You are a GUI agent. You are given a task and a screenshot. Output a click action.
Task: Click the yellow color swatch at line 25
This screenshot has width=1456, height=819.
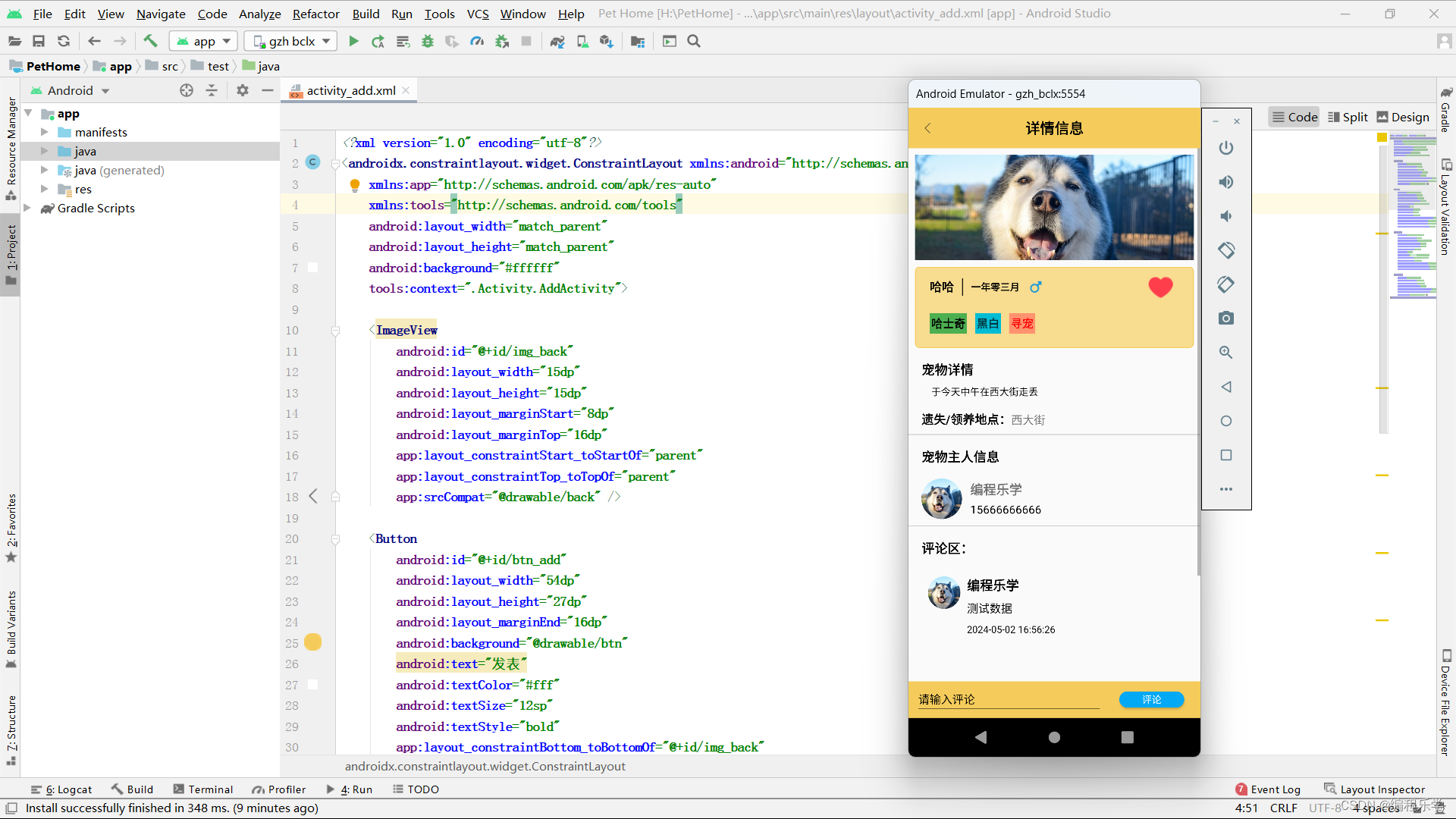click(312, 642)
